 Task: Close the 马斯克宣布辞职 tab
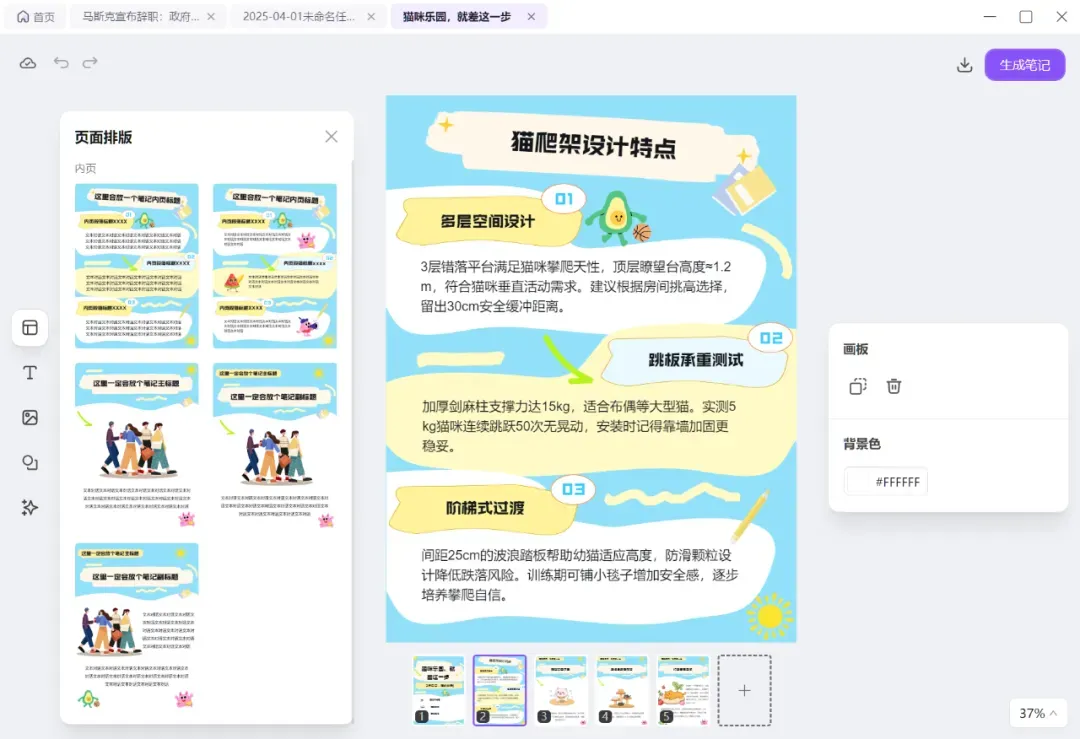(211, 17)
